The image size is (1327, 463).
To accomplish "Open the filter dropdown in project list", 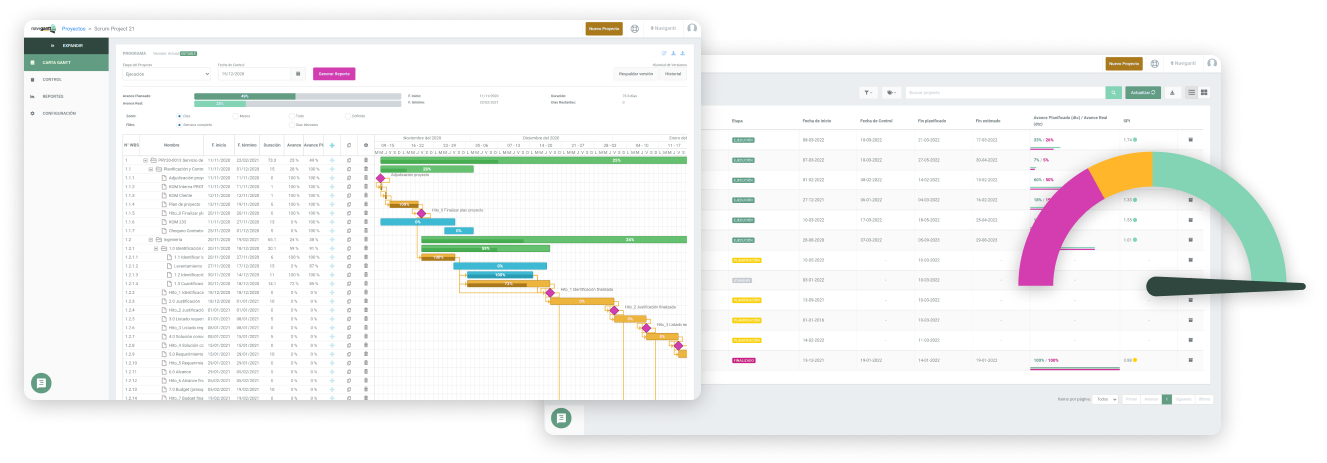I will pyautogui.click(x=868, y=93).
